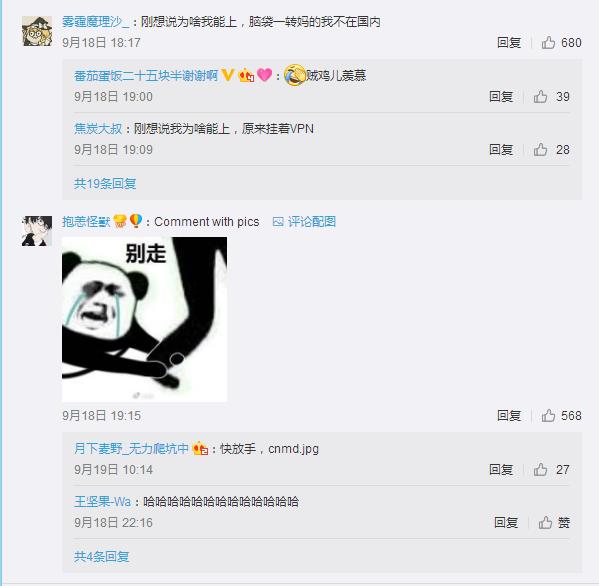The image size is (599, 586).
Task: Reply to 王坚果-Wa's comment
Action: pyautogui.click(x=506, y=523)
